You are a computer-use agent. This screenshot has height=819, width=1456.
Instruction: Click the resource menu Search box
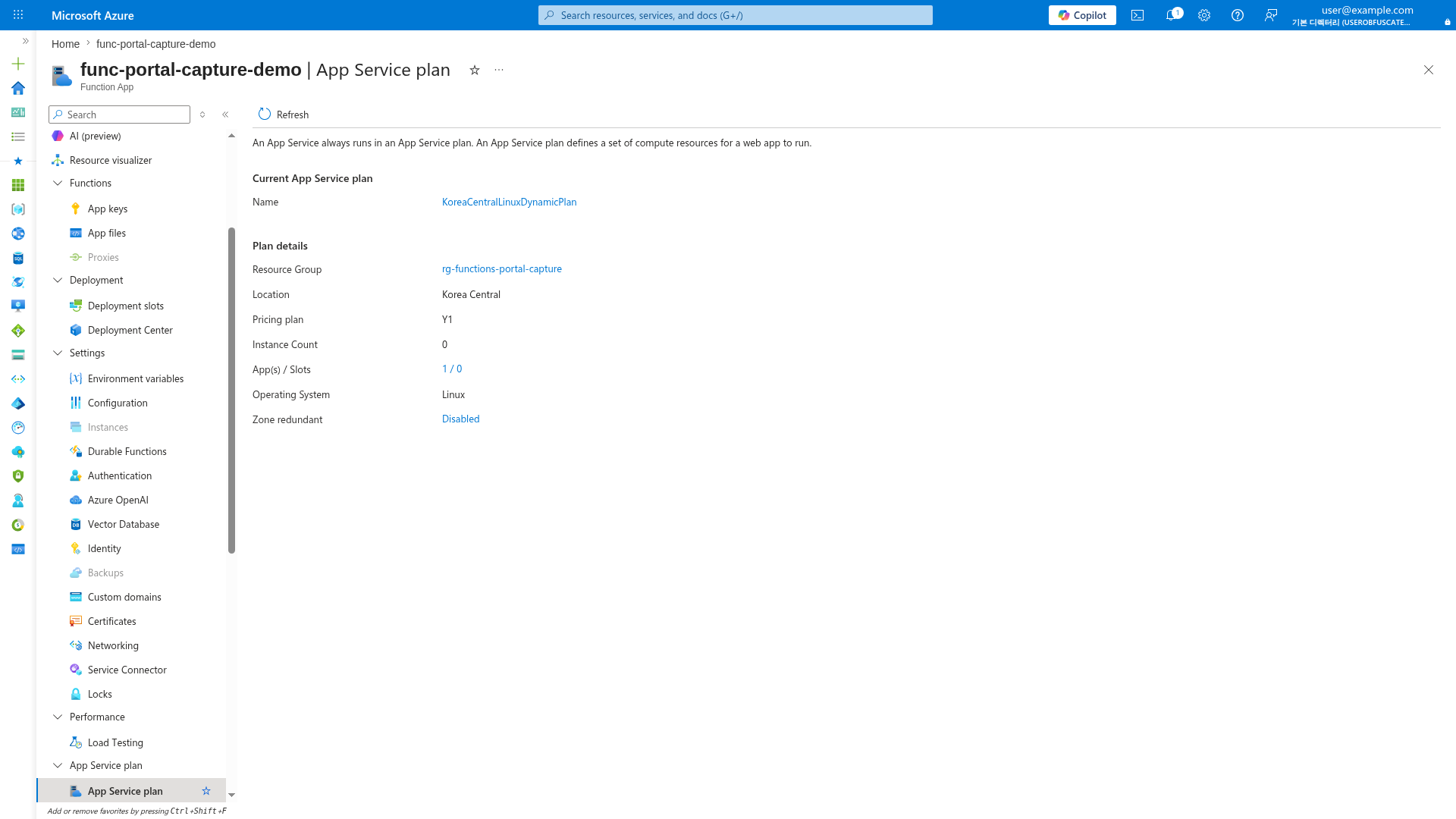tap(119, 115)
